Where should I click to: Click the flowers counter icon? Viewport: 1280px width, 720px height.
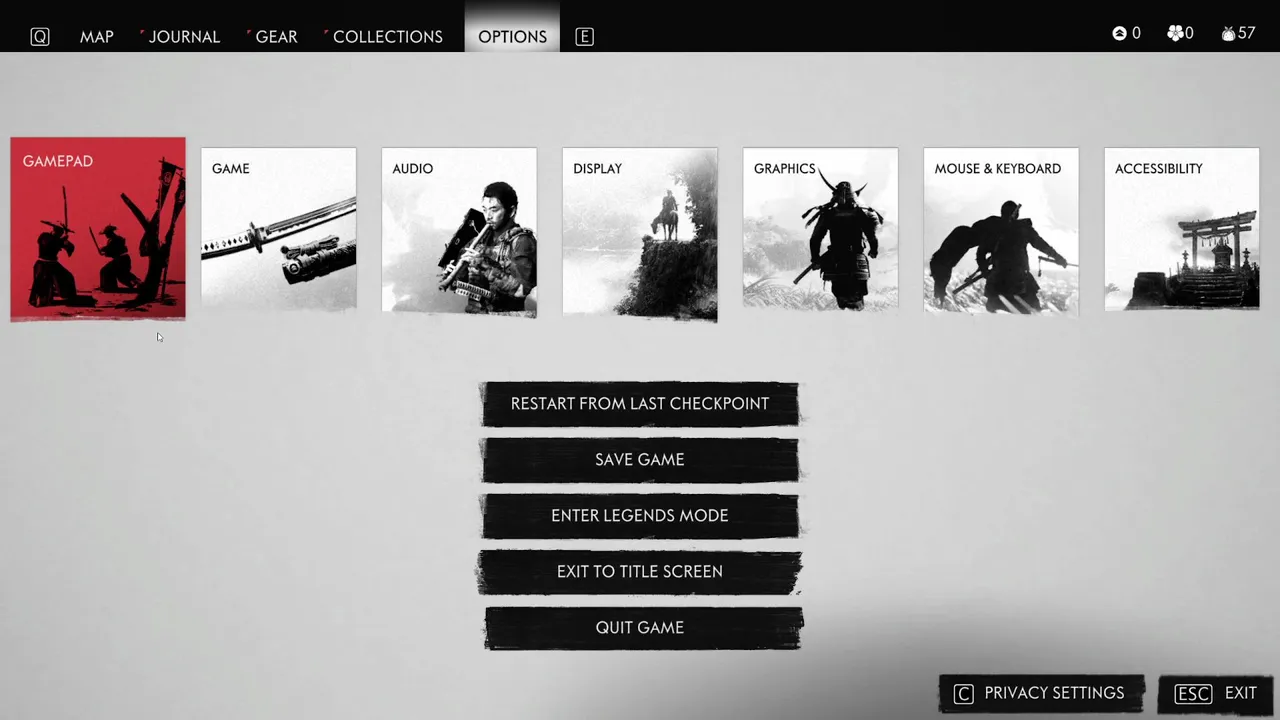click(1175, 34)
